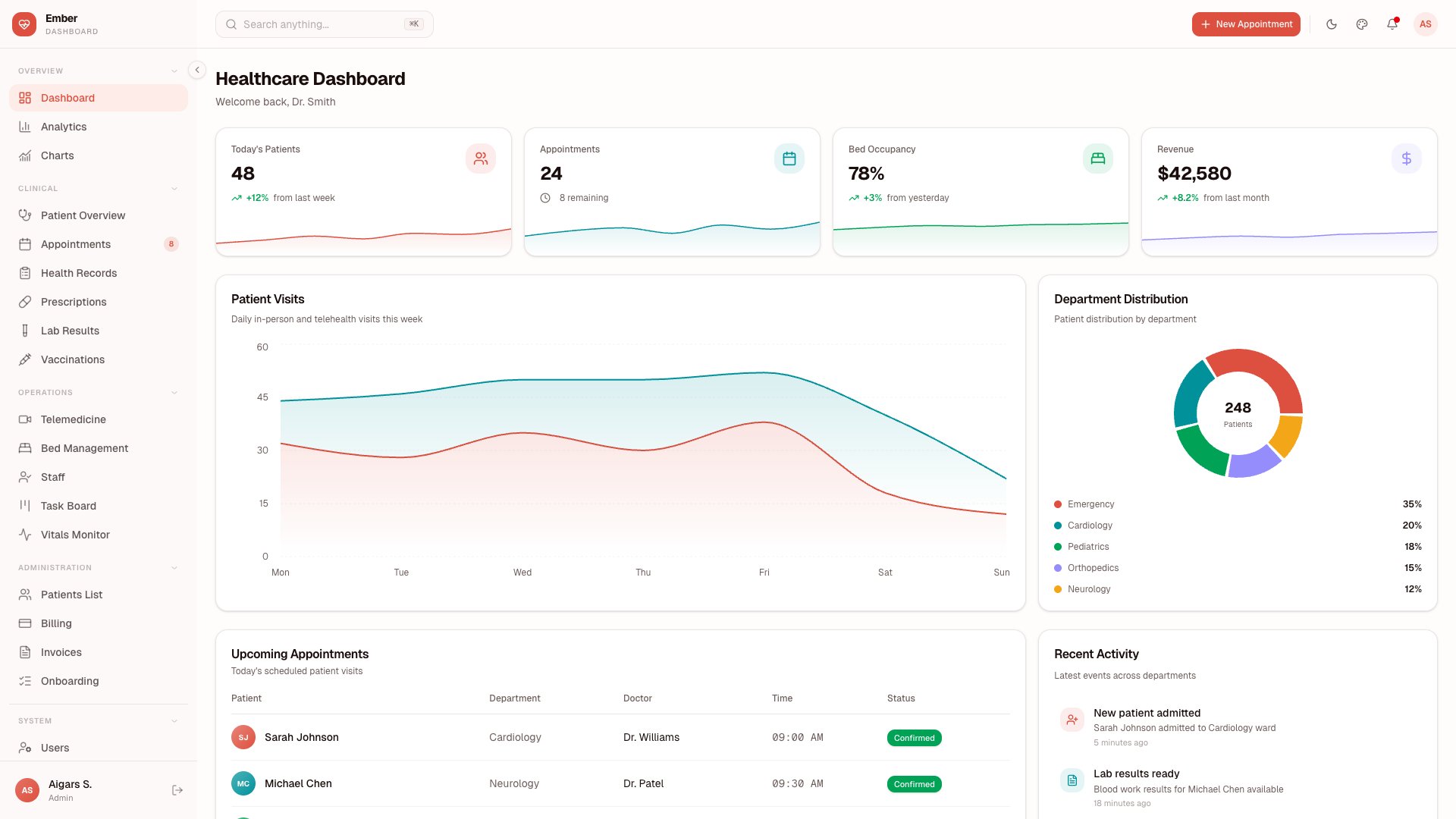This screenshot has height=819, width=1456.
Task: Collapse the Clinical section
Action: tap(174, 188)
